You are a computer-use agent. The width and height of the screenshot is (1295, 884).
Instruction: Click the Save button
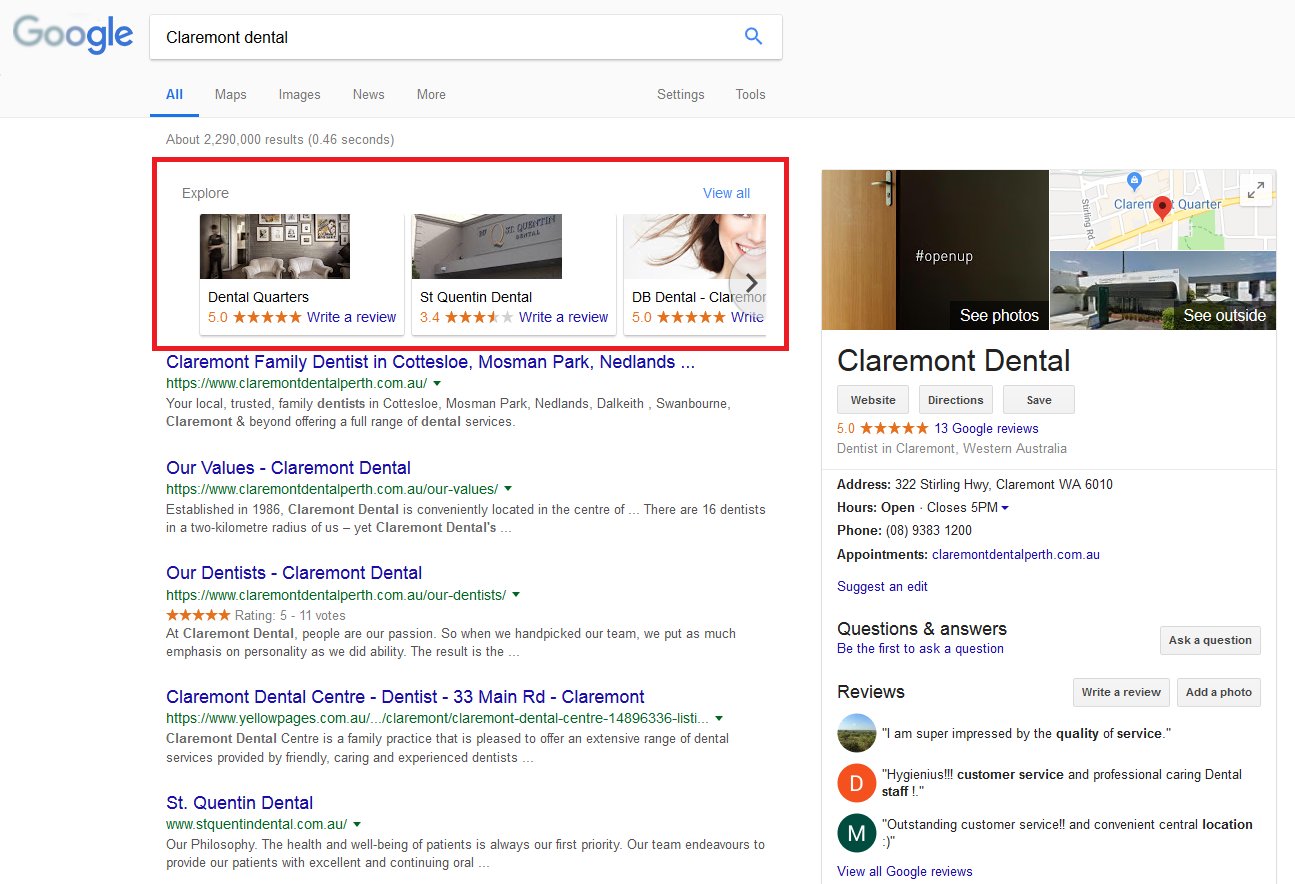coord(1039,400)
